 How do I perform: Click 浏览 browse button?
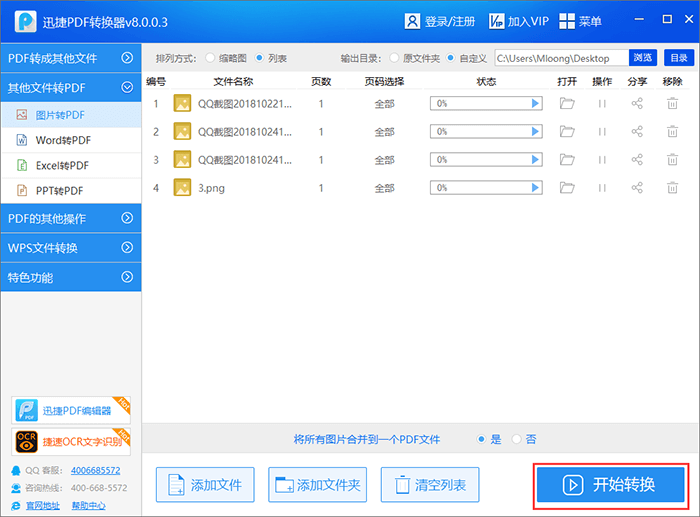coord(643,58)
